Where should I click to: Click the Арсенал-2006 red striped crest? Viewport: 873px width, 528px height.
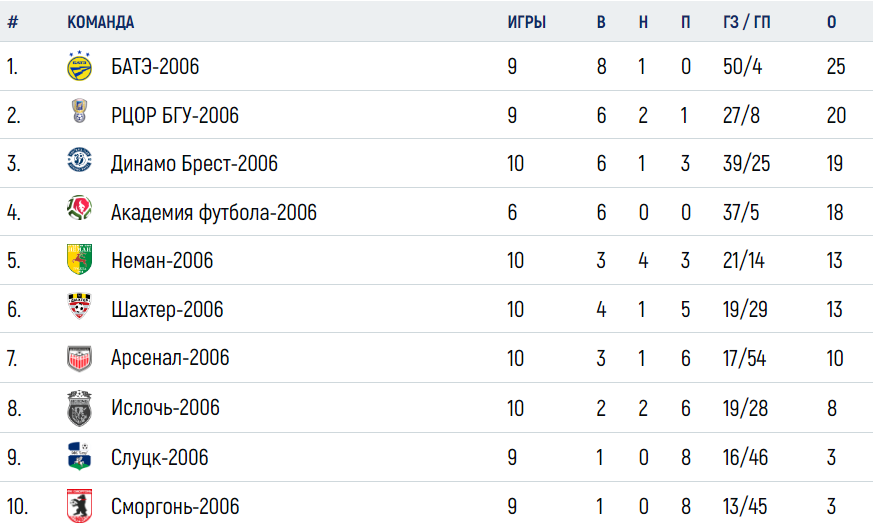click(x=79, y=358)
